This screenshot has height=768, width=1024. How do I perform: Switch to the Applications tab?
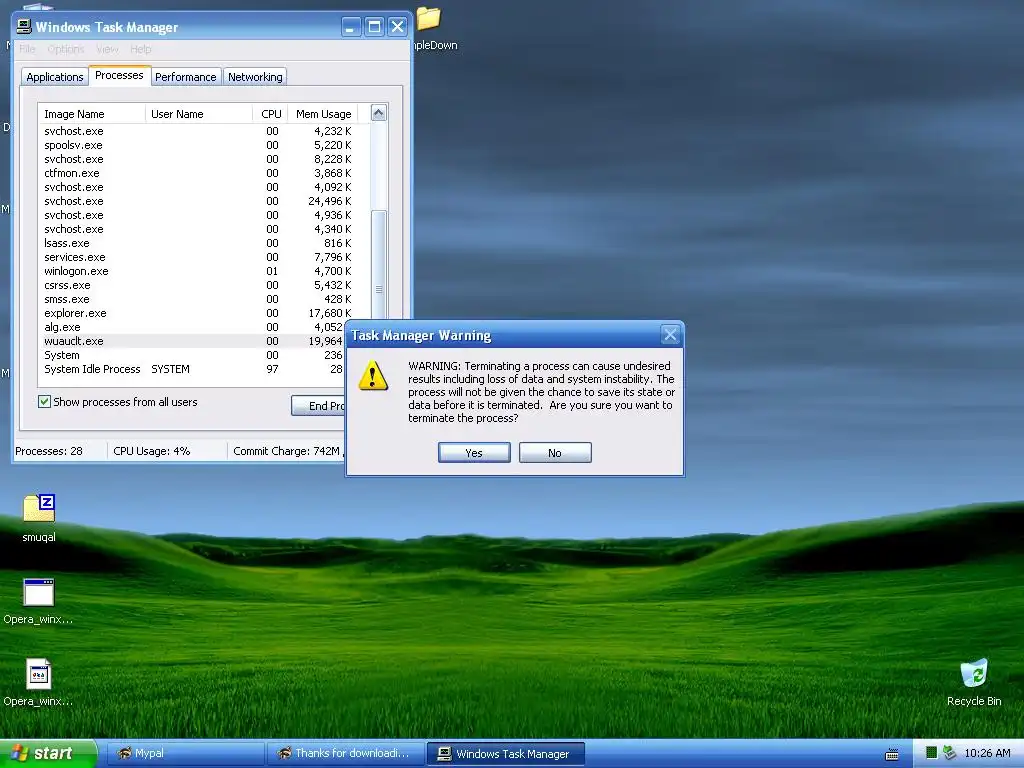55,77
